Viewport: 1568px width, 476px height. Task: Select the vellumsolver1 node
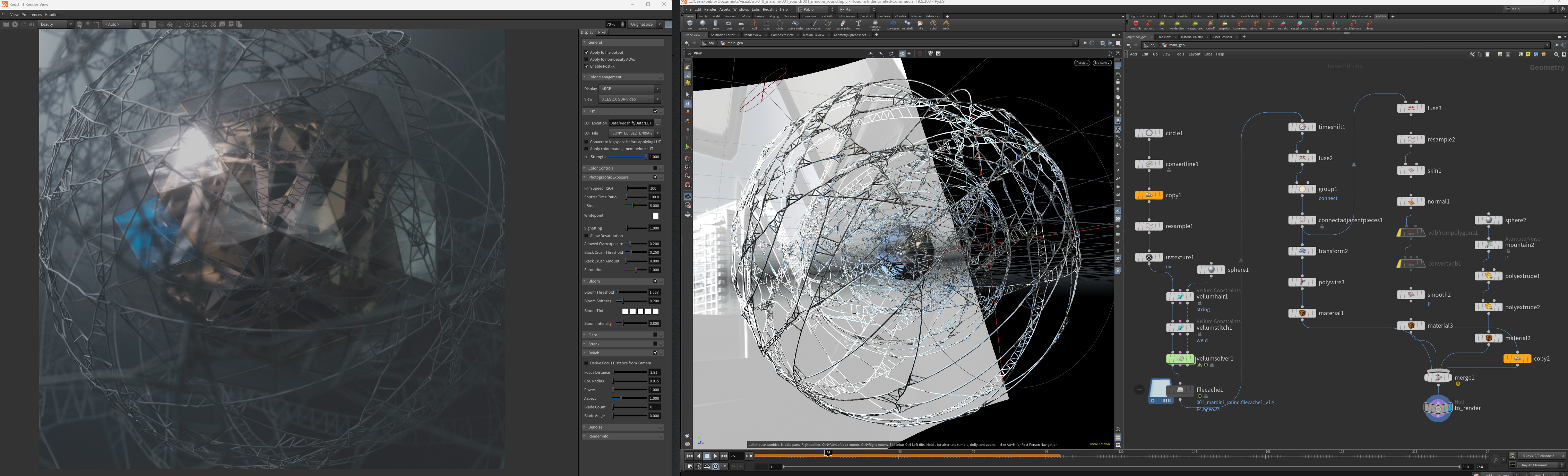(x=1180, y=358)
